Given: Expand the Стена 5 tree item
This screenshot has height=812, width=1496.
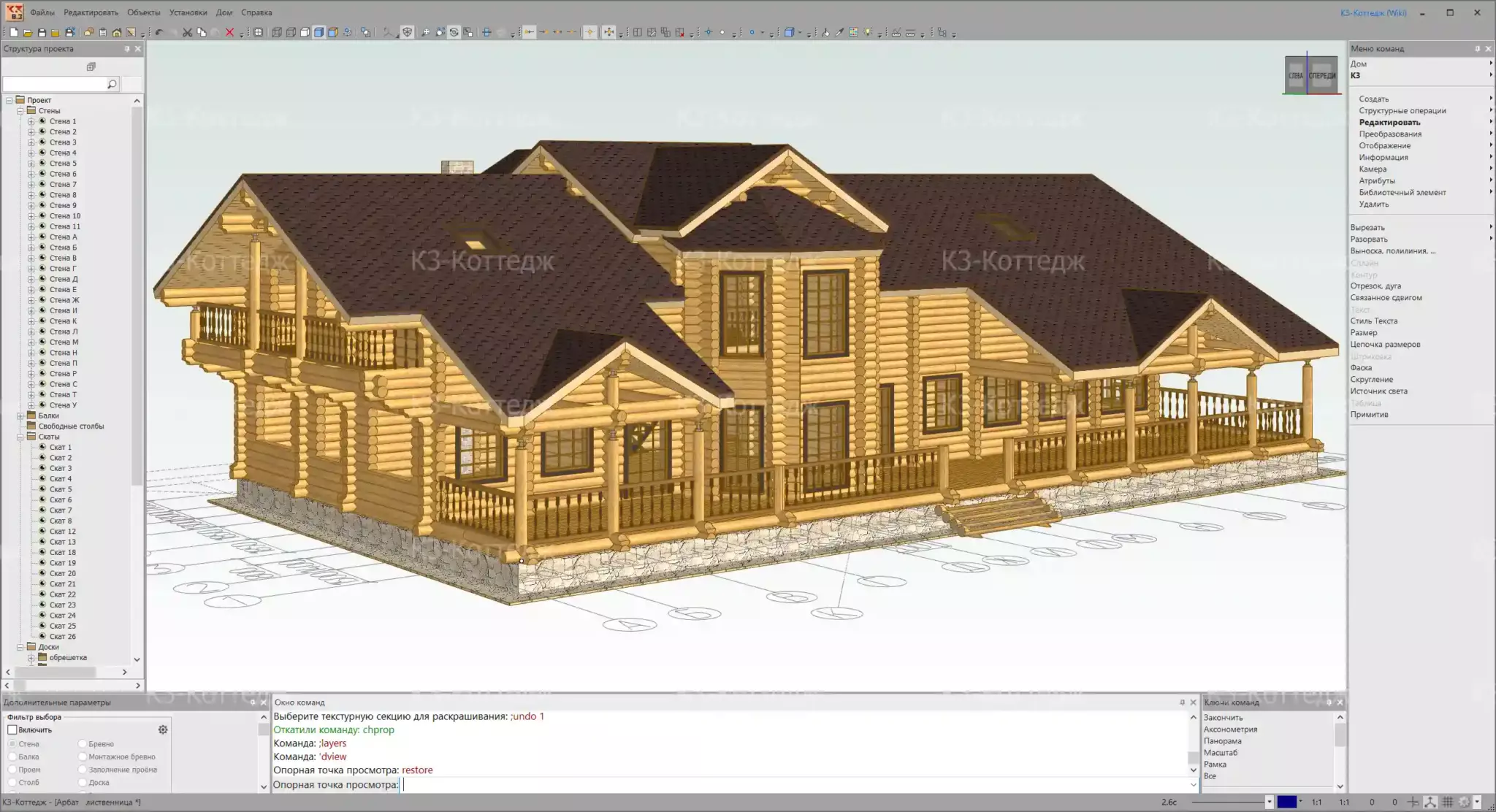Looking at the screenshot, I should (31, 164).
